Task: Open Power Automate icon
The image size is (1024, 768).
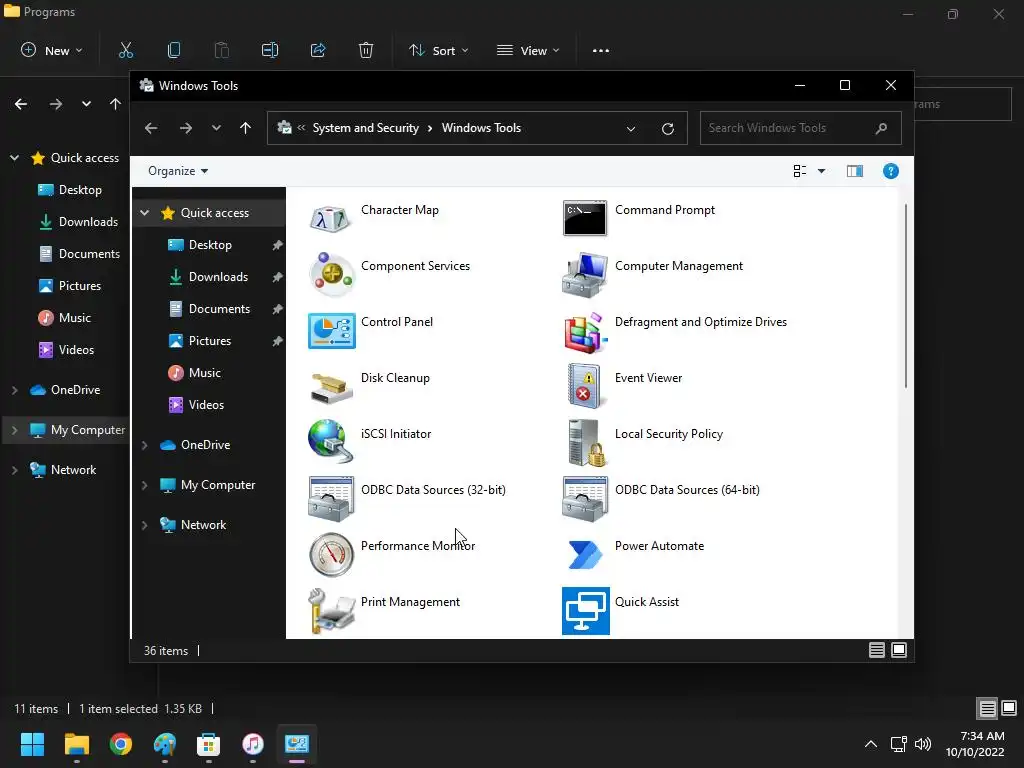Action: point(584,554)
